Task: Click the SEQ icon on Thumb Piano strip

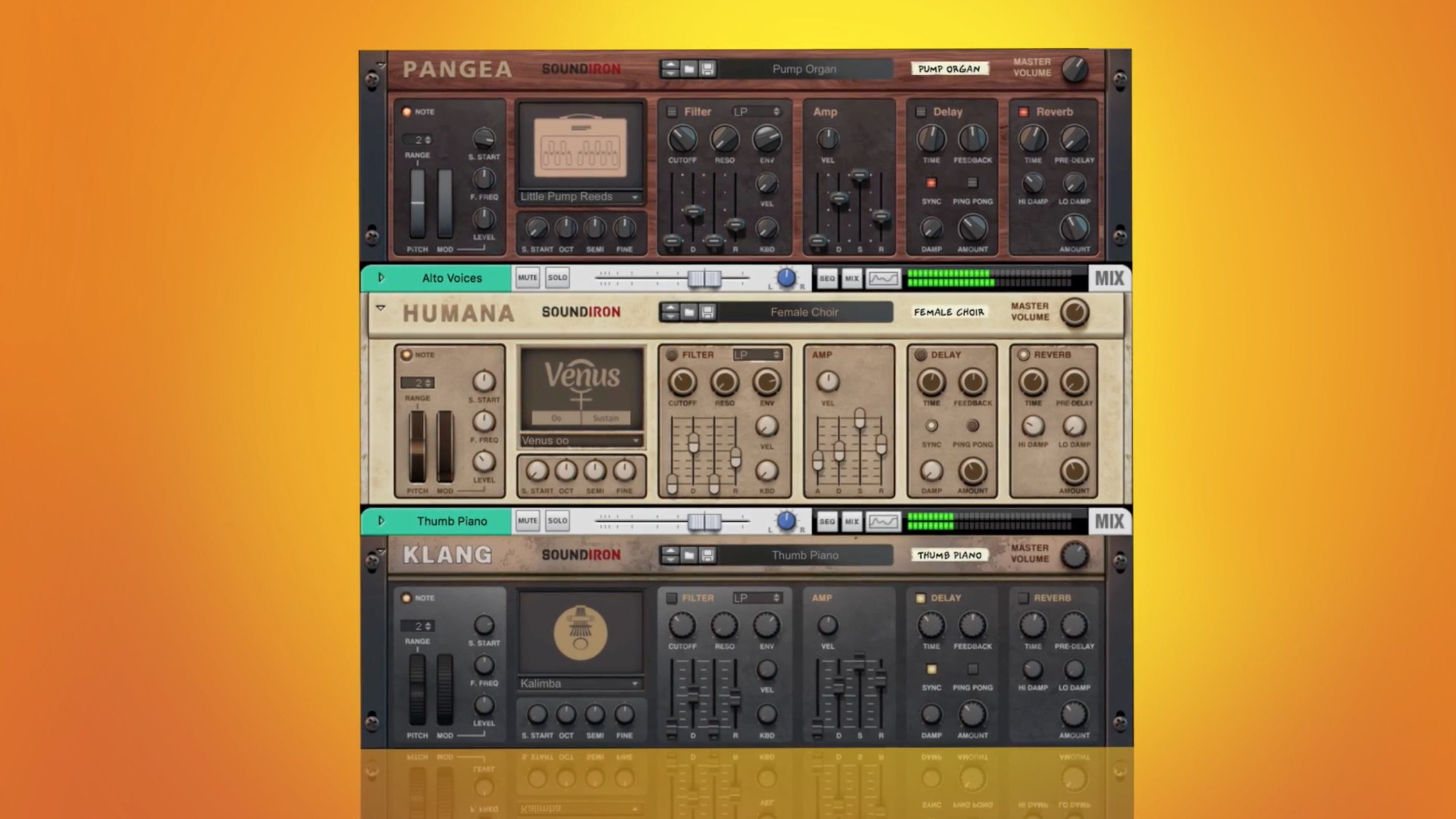Action: click(x=826, y=521)
